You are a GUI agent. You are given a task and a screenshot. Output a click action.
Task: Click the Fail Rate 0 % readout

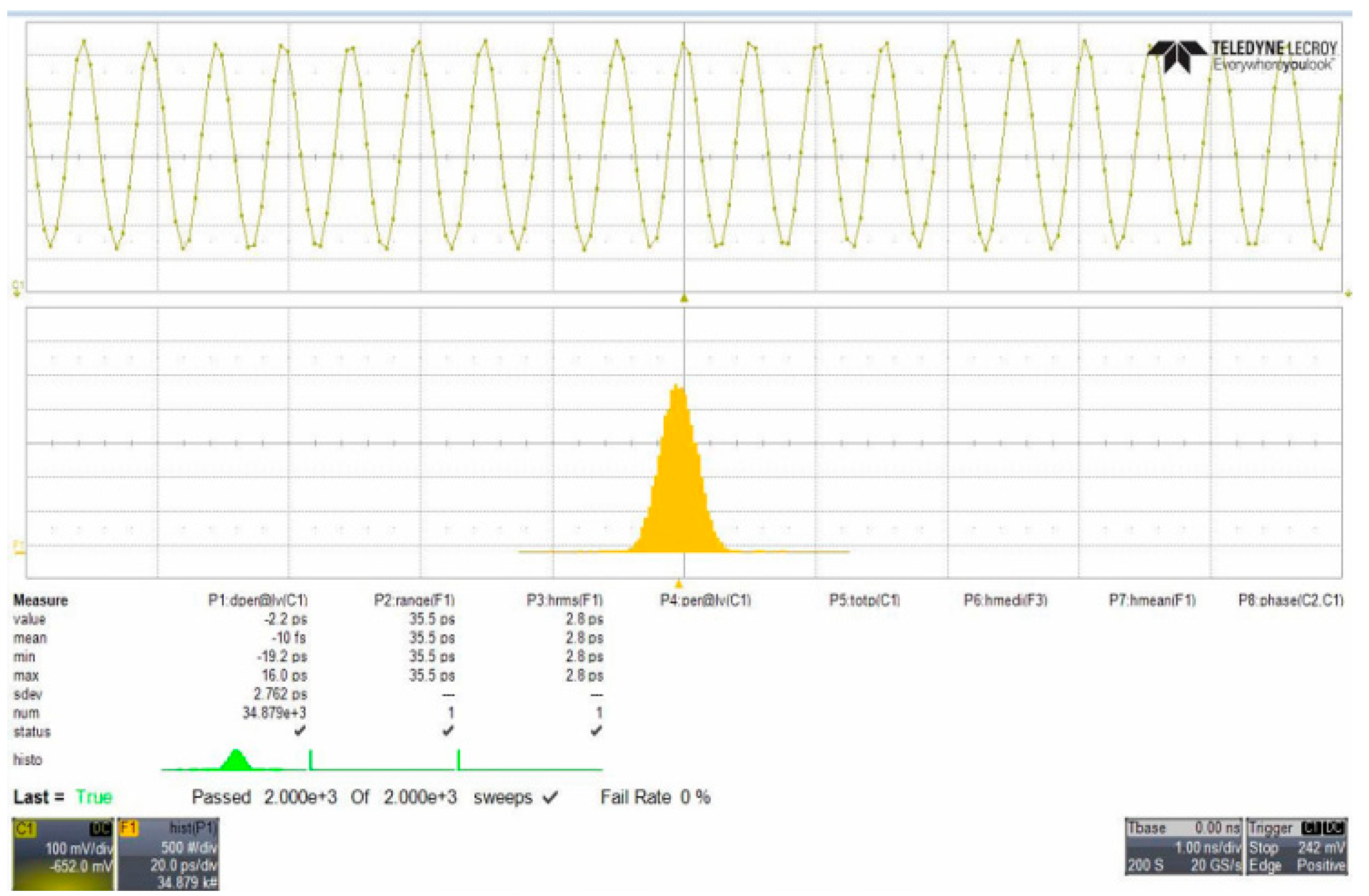click(656, 797)
